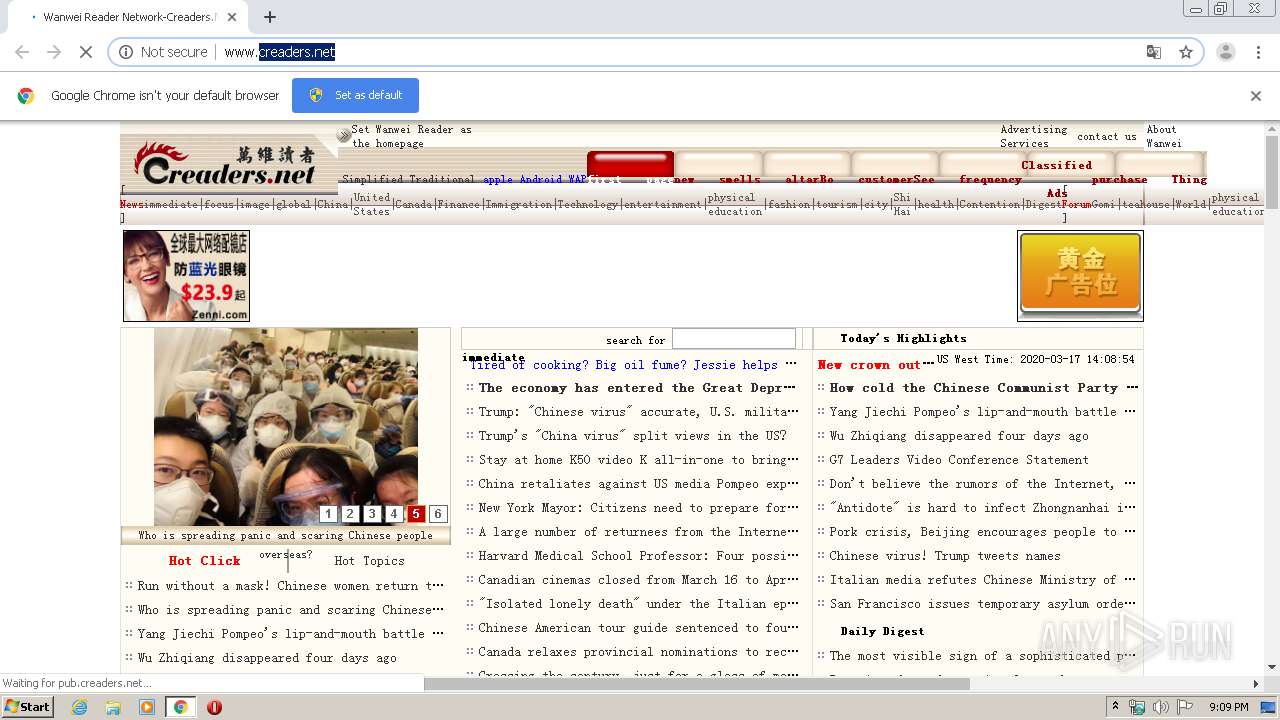
Task: Open the Canada navigation item
Action: click(413, 204)
